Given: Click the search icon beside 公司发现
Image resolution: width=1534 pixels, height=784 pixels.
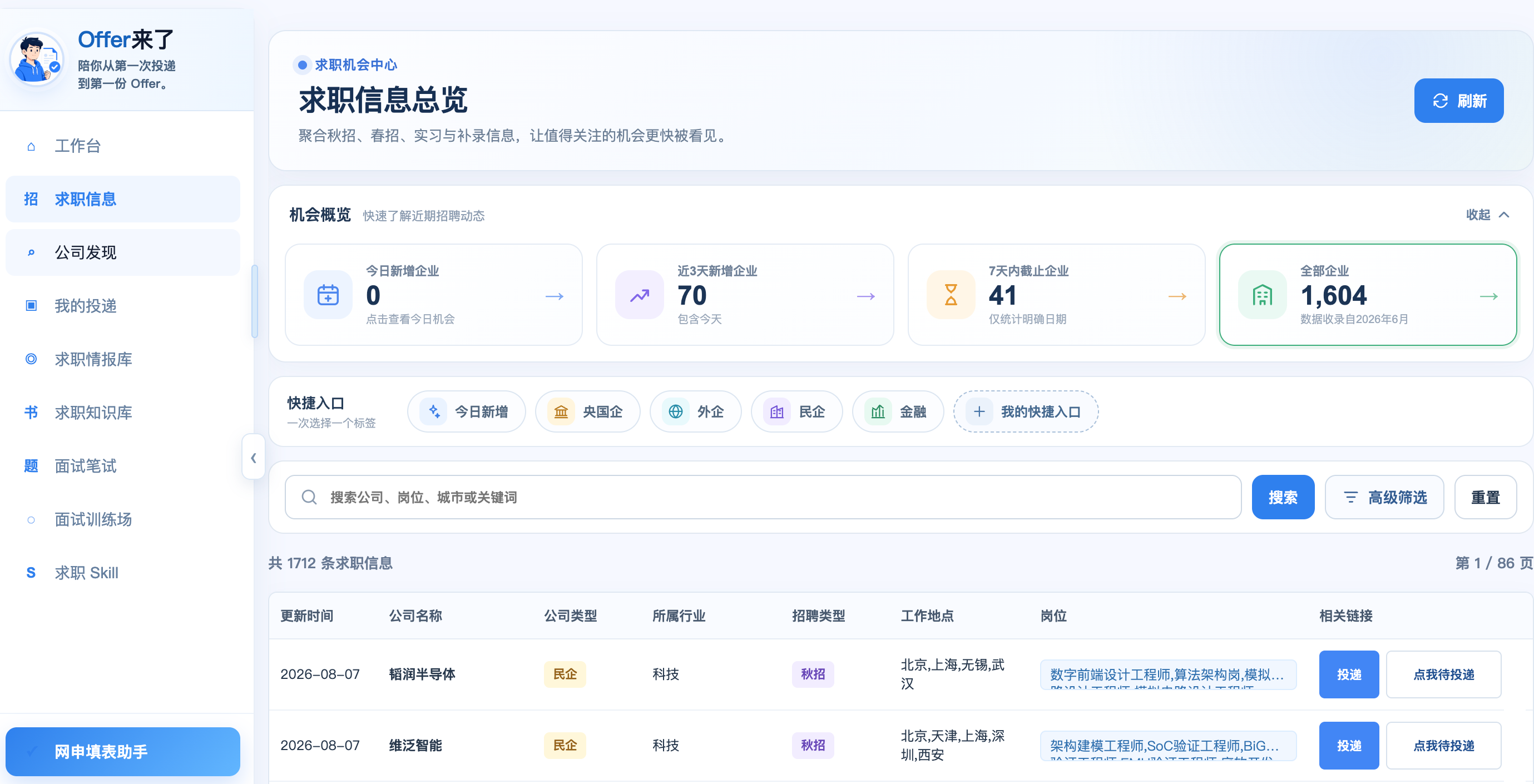Looking at the screenshot, I should click(31, 252).
